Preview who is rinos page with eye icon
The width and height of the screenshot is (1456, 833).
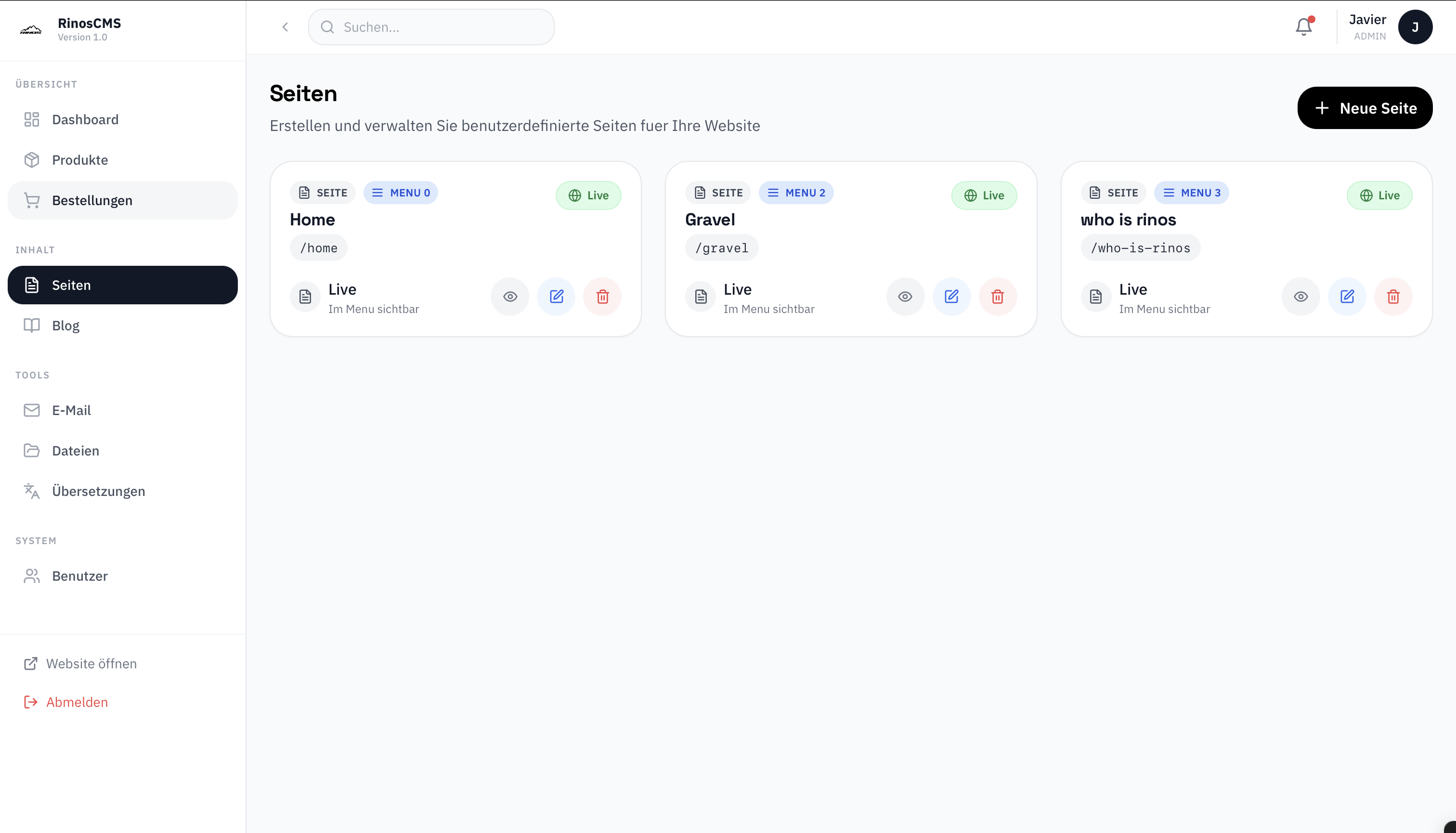point(1301,296)
